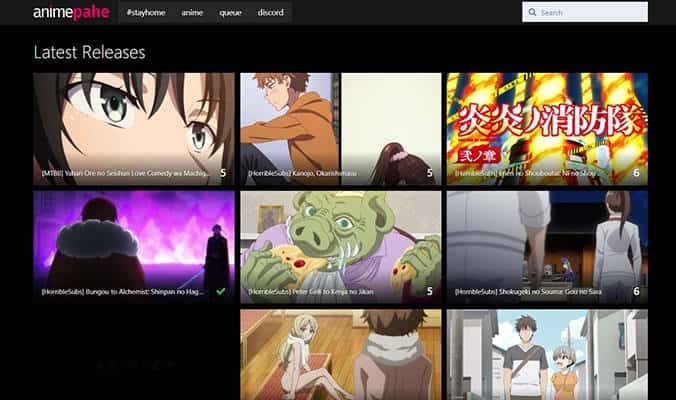Click Bungou to Alchemist title text
This screenshot has height=400, width=676.
pos(123,292)
